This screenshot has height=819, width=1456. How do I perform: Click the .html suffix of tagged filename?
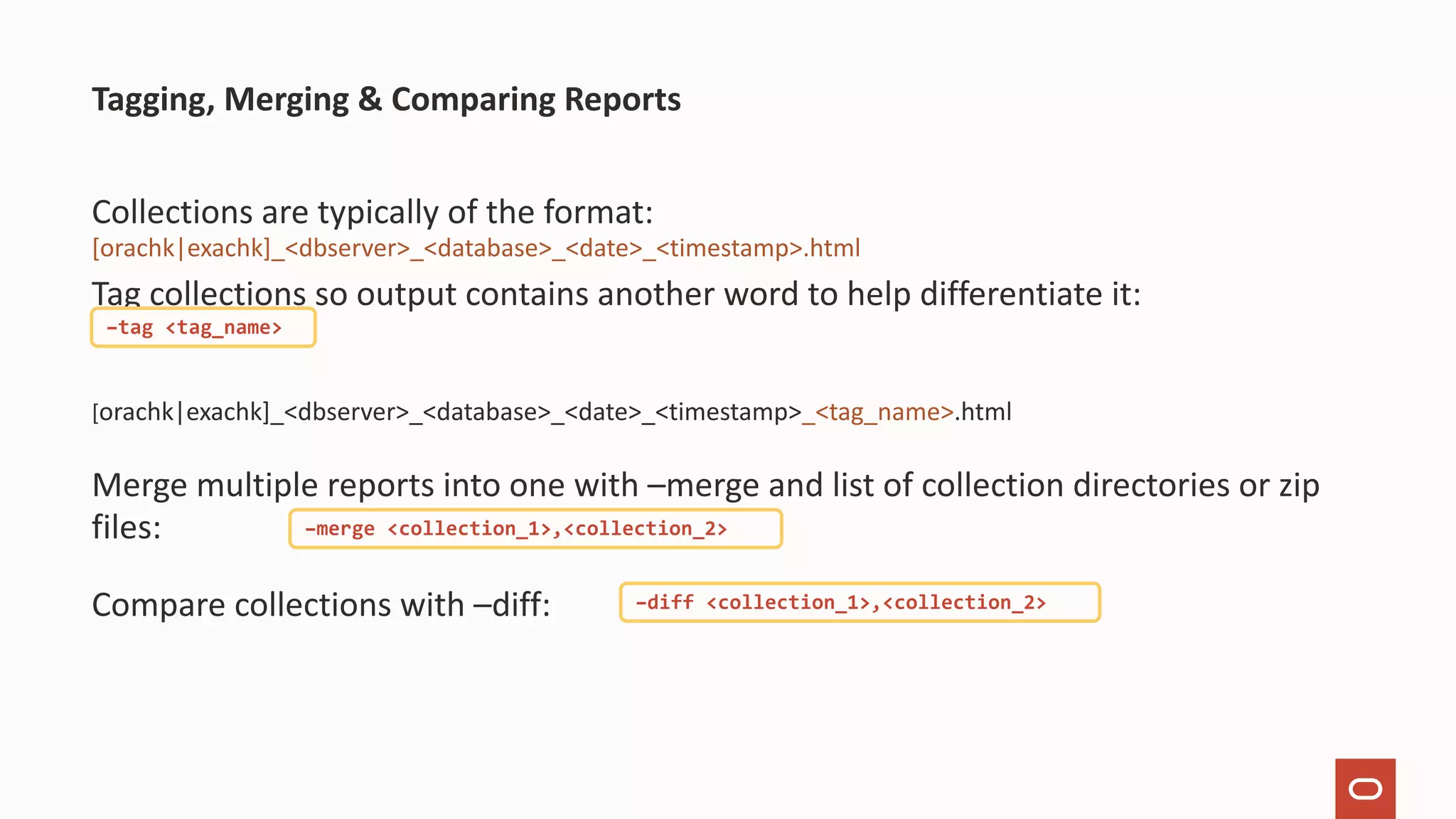tap(983, 412)
